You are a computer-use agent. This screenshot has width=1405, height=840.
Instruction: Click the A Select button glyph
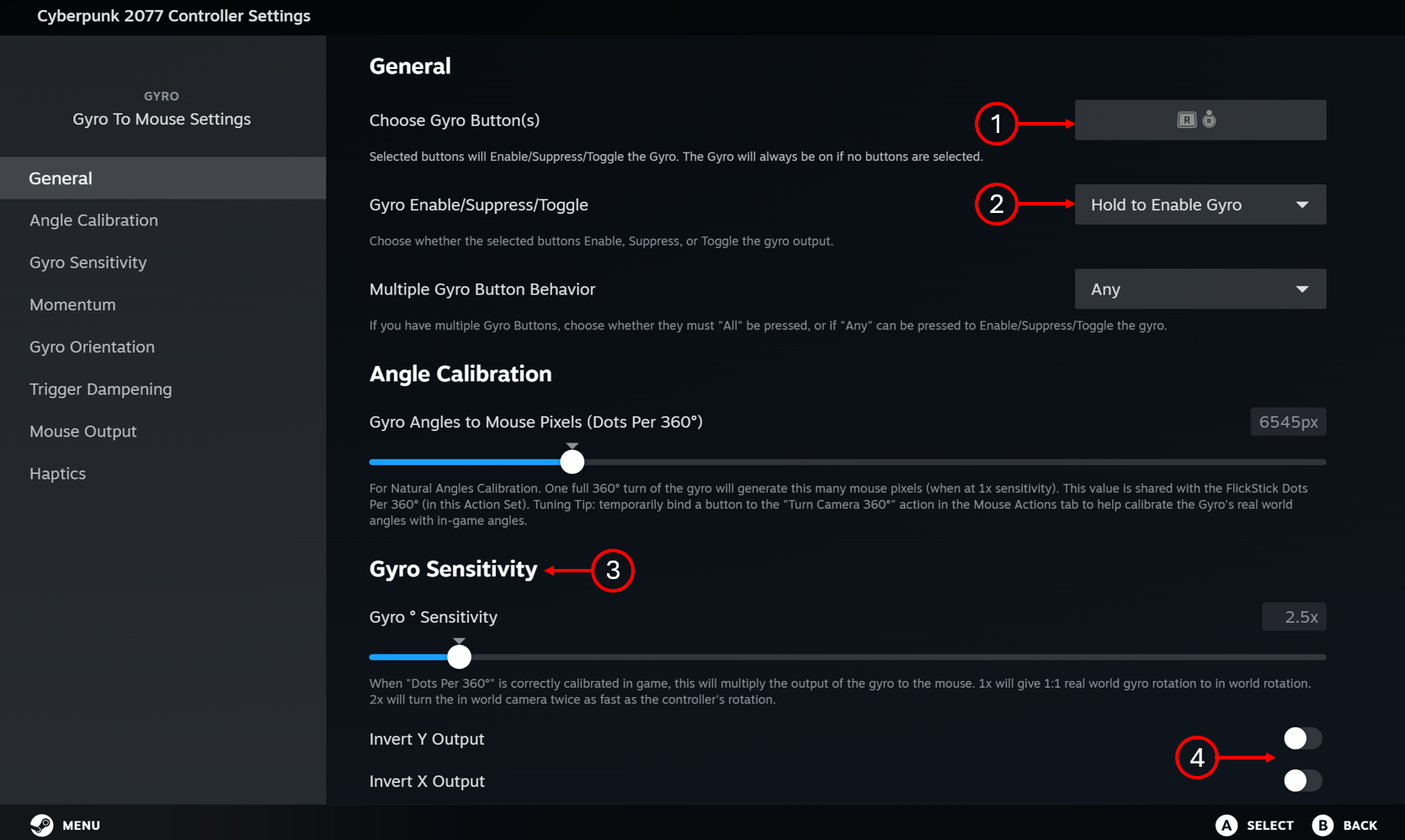pos(1227,825)
